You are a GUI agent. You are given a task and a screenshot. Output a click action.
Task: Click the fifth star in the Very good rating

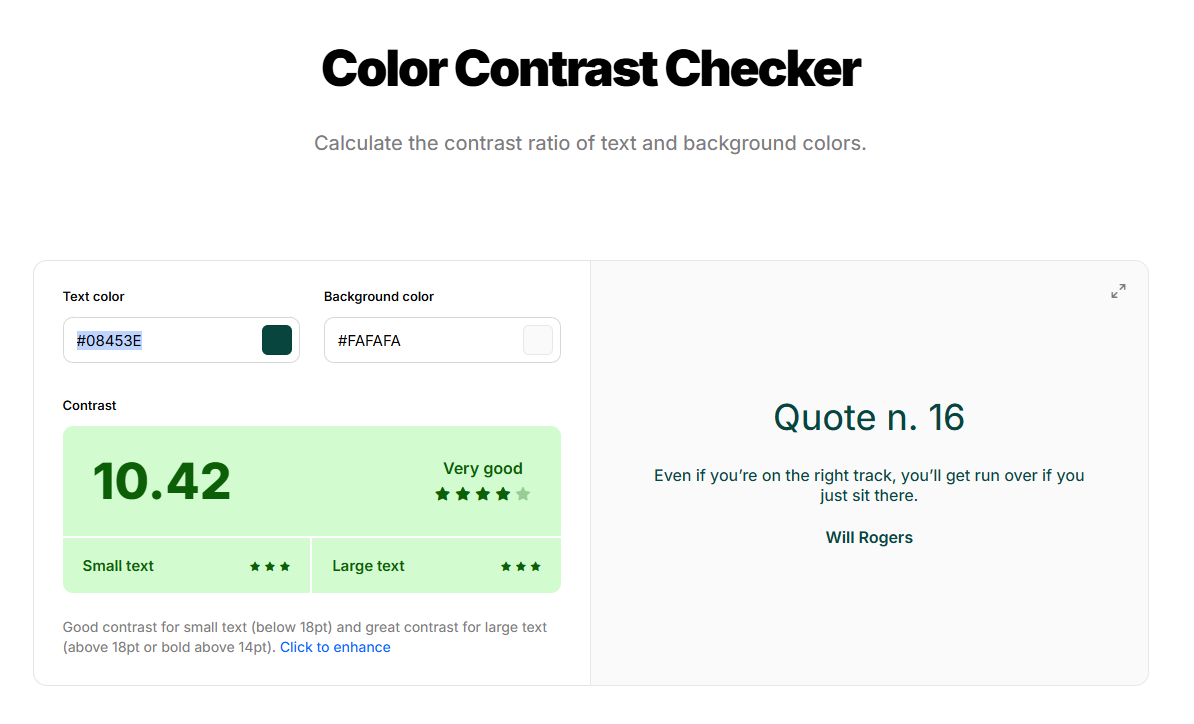pos(524,493)
